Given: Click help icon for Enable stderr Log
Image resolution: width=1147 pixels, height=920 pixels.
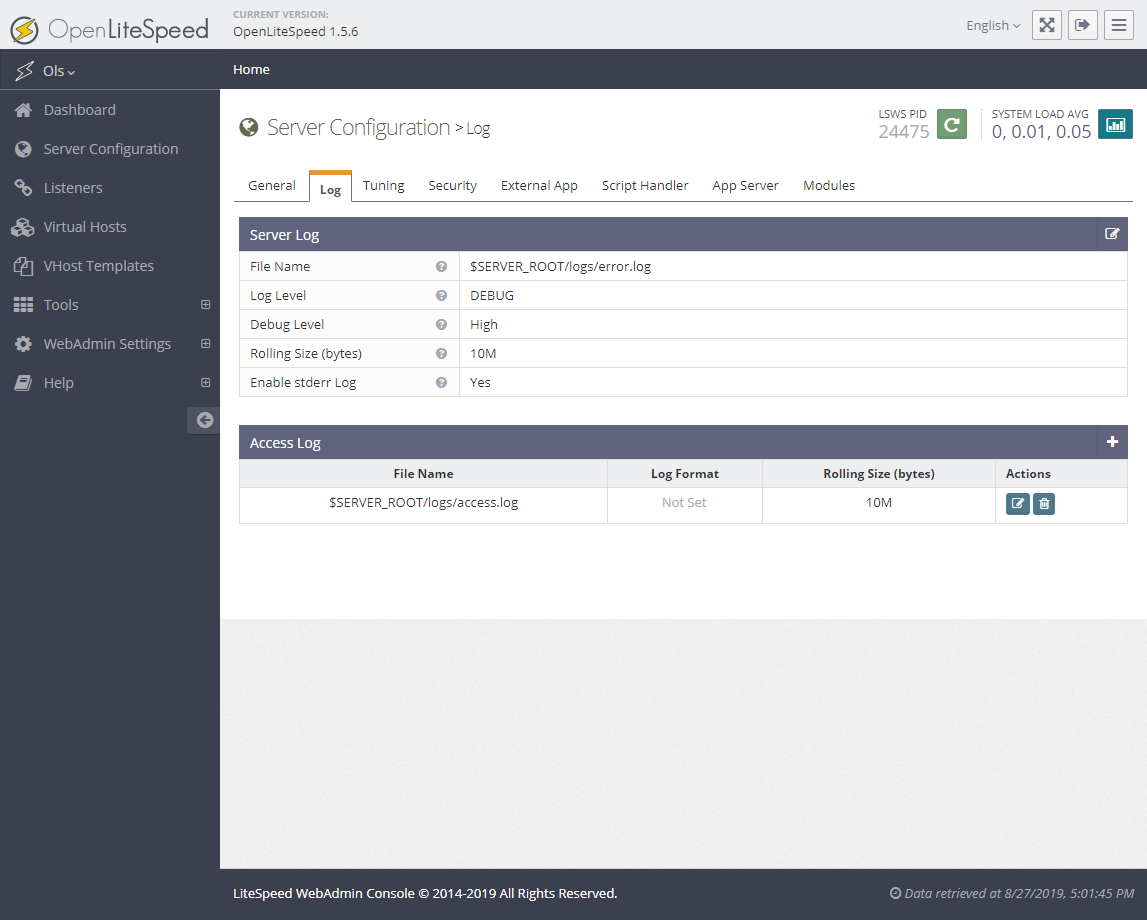Looking at the screenshot, I should [x=441, y=382].
